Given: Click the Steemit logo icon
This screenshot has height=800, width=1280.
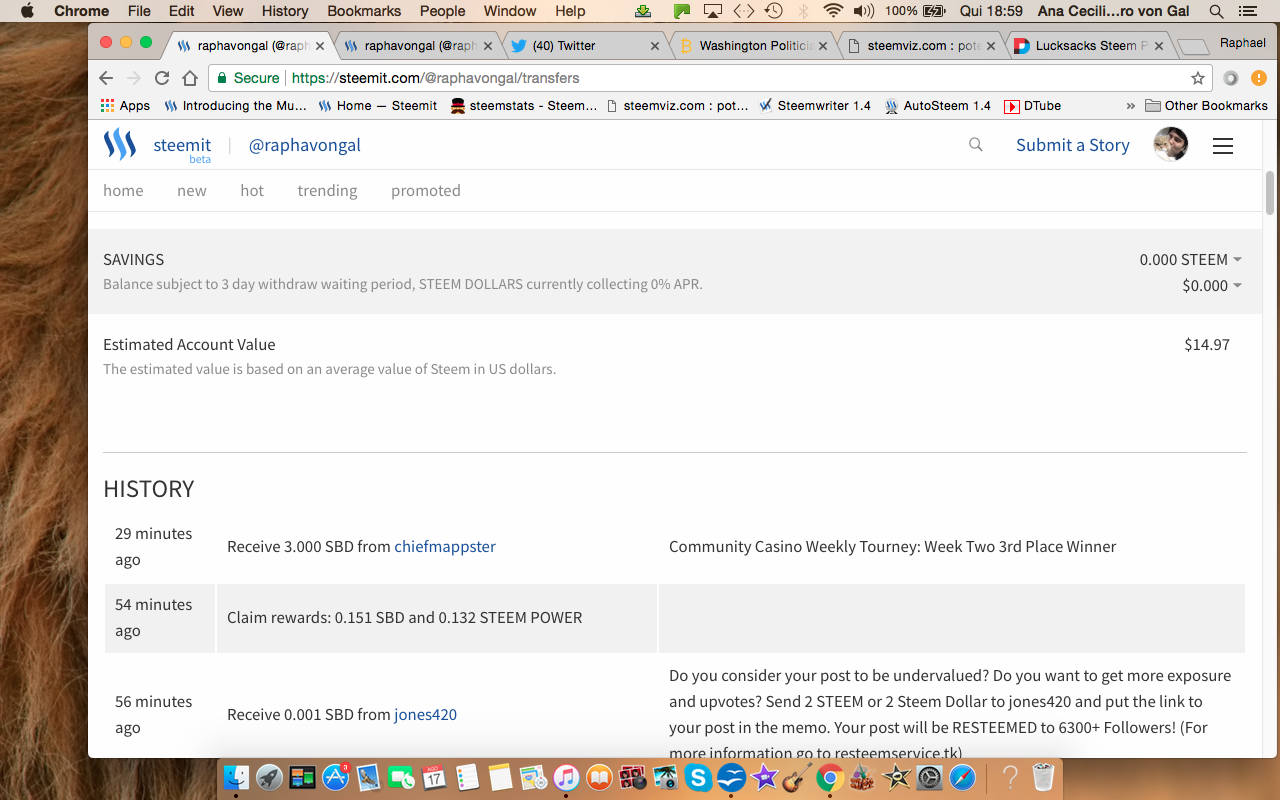Looking at the screenshot, I should (x=120, y=145).
